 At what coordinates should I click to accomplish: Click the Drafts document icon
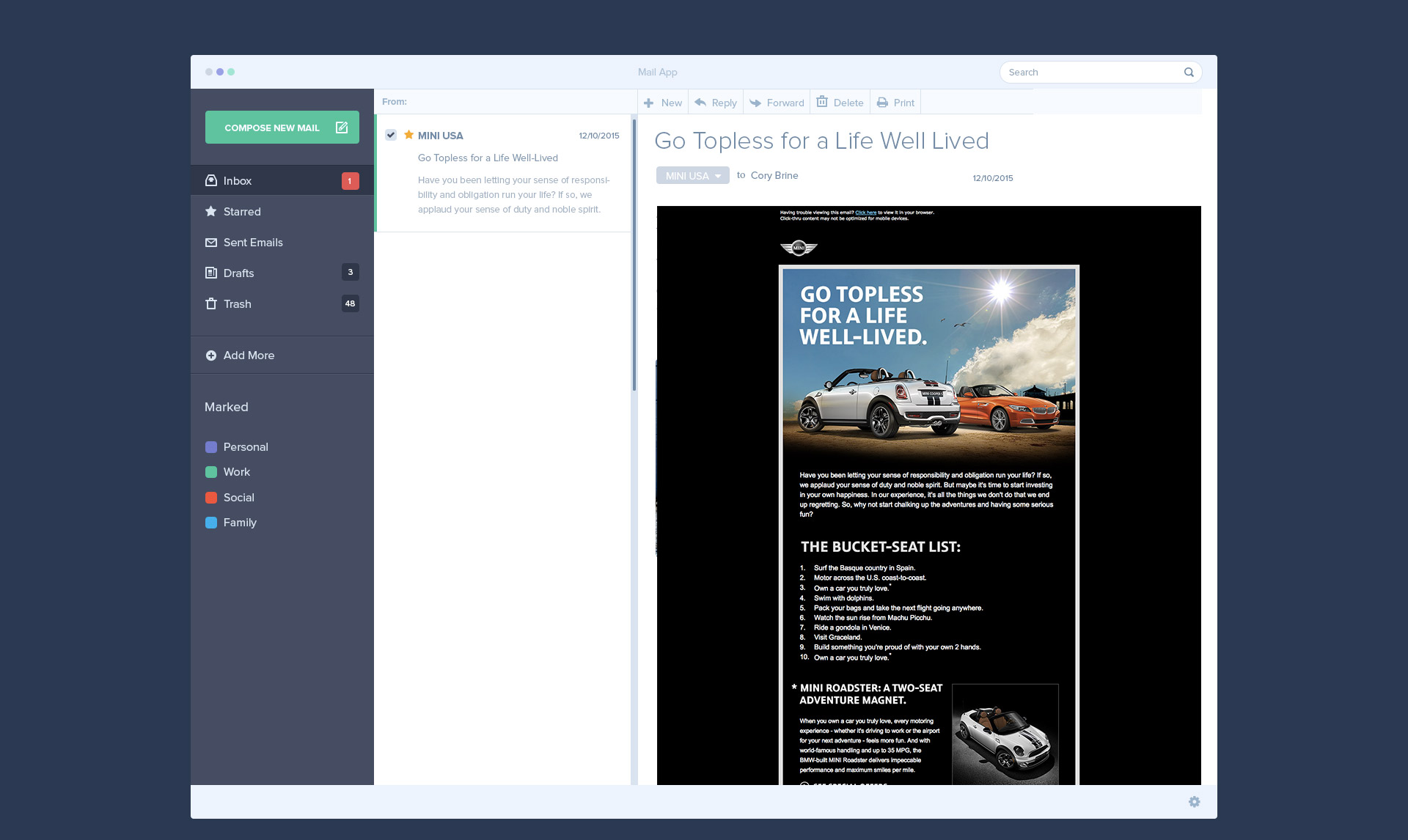coord(211,273)
